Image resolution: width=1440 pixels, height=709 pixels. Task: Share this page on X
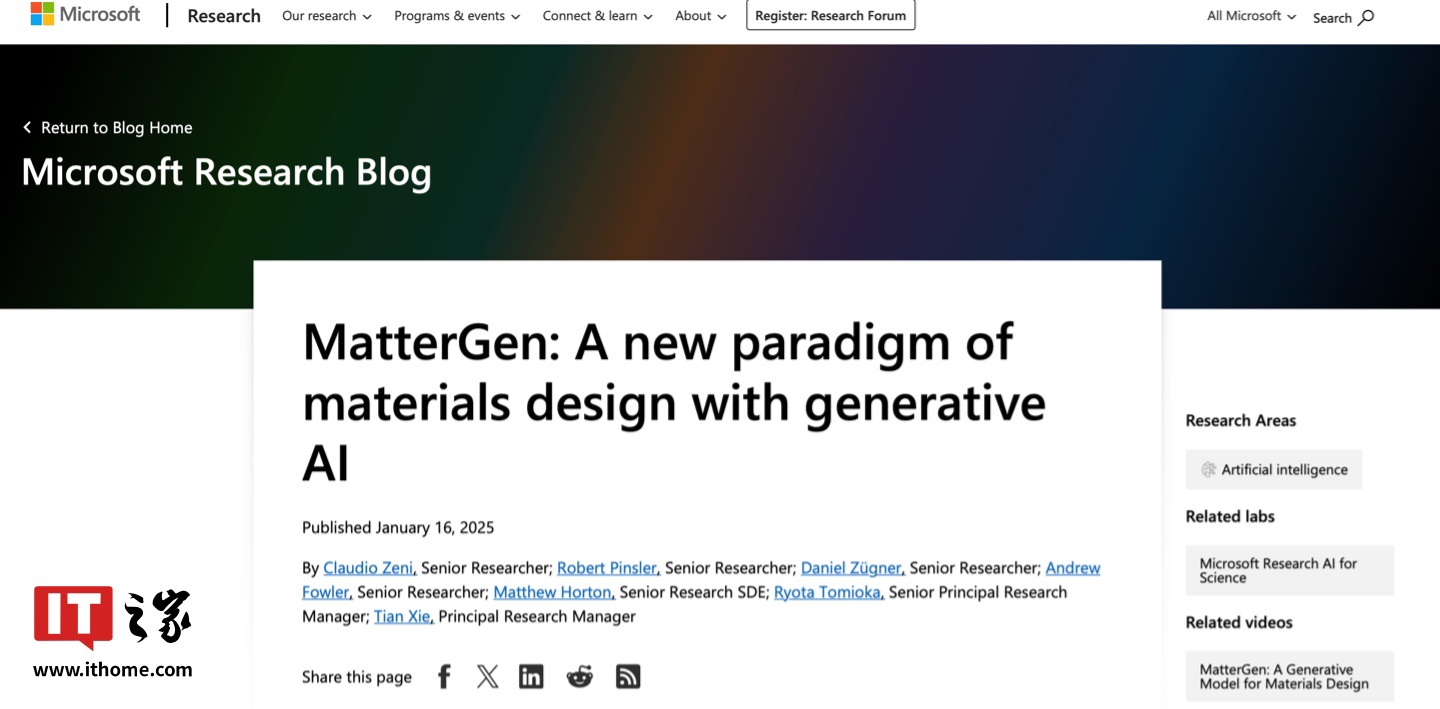[x=487, y=677]
